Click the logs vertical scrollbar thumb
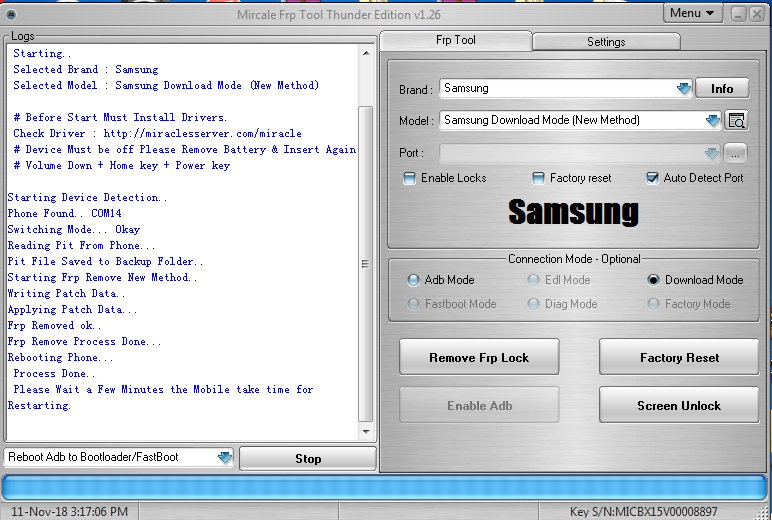The height and width of the screenshot is (520, 772). click(x=365, y=264)
